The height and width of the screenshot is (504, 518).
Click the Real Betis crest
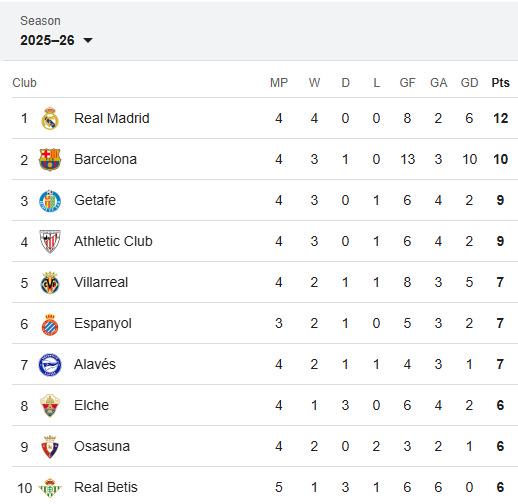click(50, 488)
